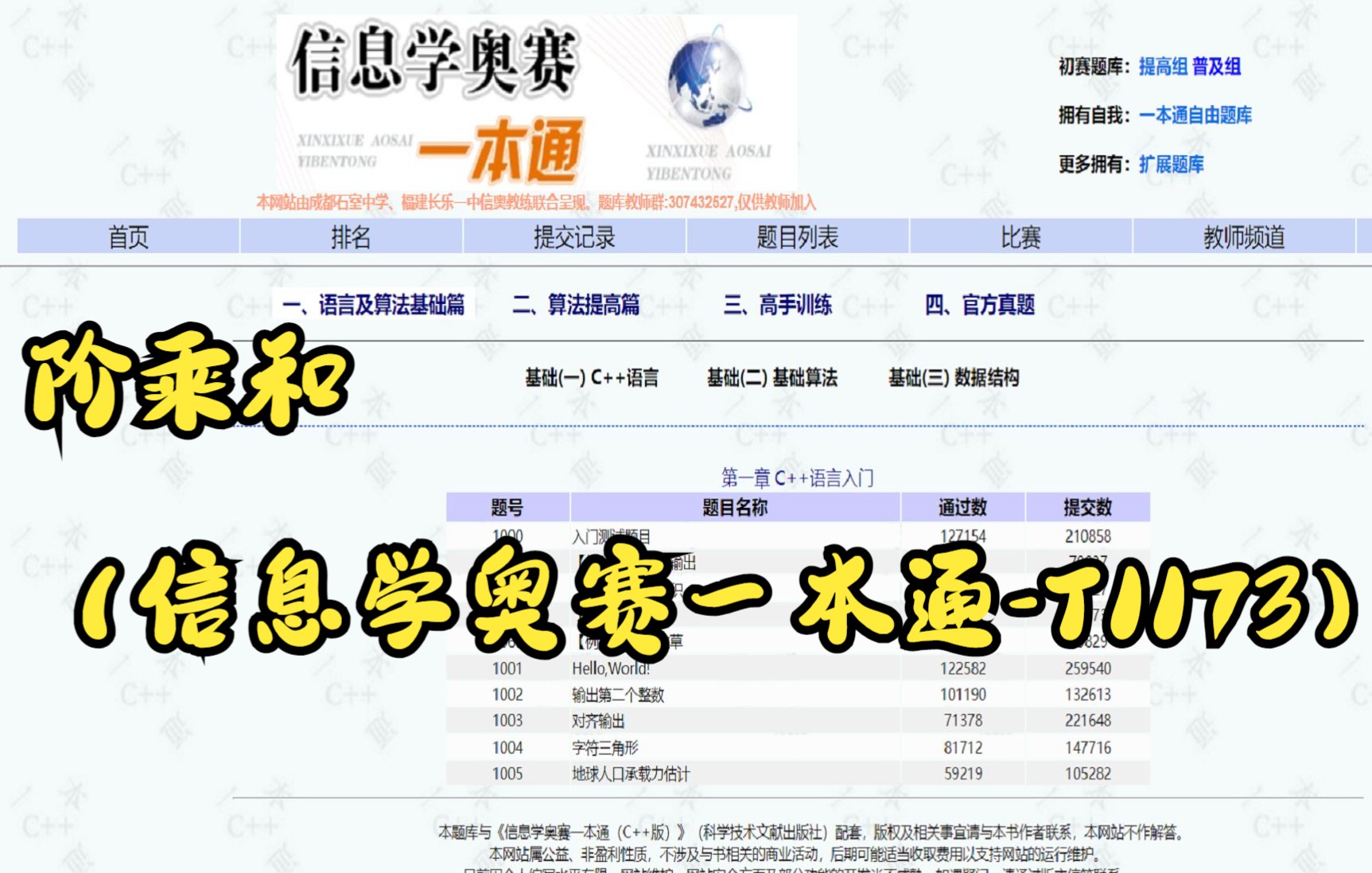This screenshot has width=1372, height=873.
Task: Click the 题号 column header
Action: (x=507, y=508)
